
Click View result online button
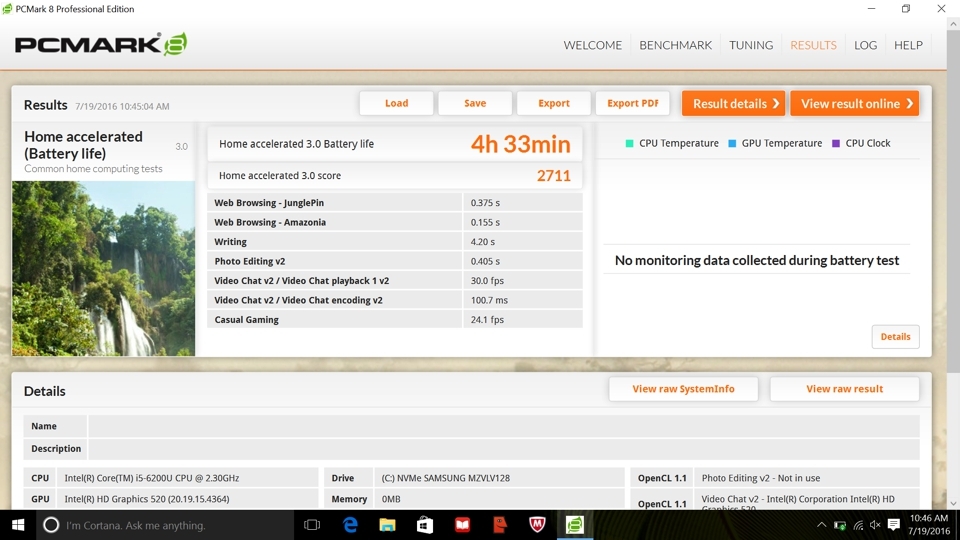coord(855,103)
